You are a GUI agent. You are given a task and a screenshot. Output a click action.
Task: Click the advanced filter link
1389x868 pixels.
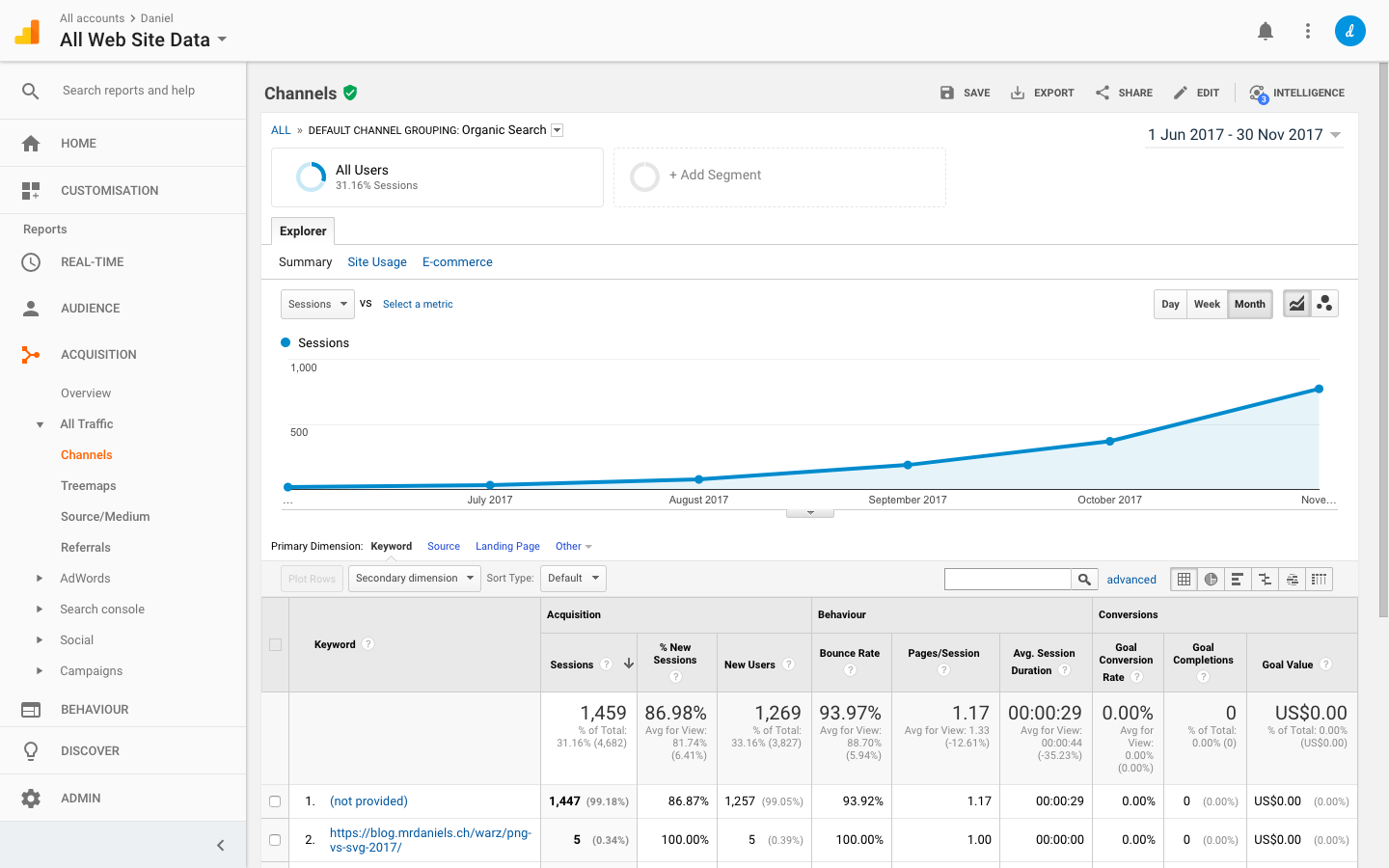[x=1131, y=580]
